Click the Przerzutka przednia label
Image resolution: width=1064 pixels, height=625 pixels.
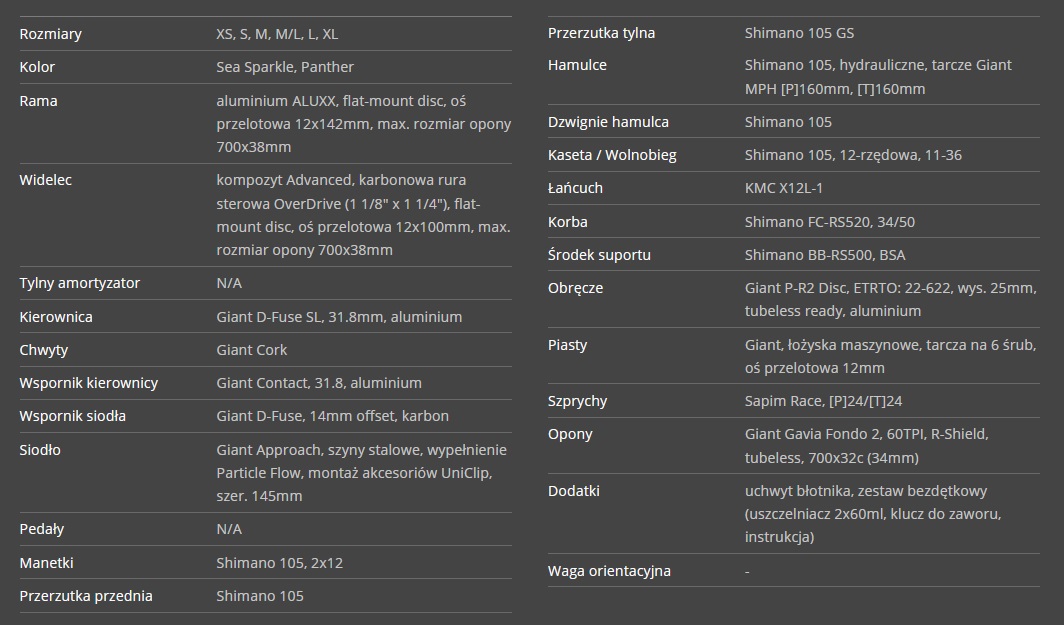[x=86, y=596]
